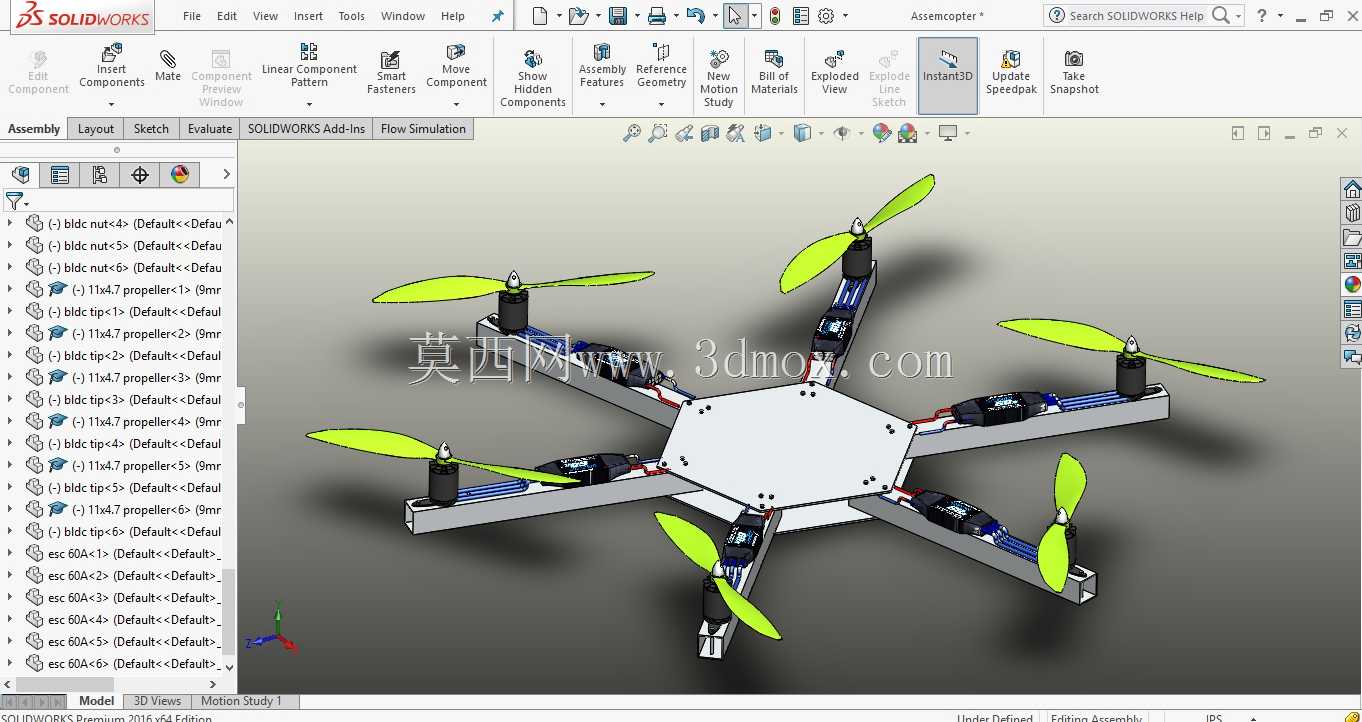Click the IPS unit system status
The width and height of the screenshot is (1362, 722).
[1214, 717]
